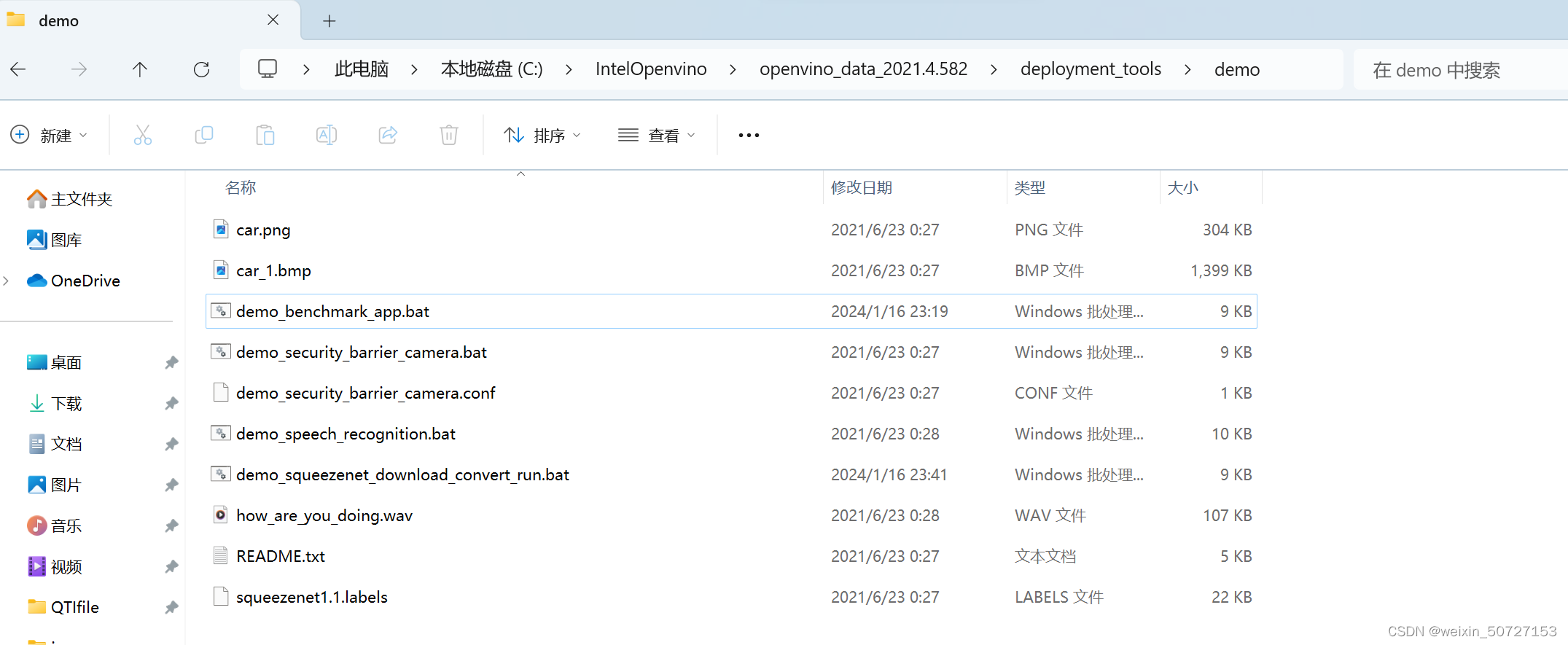Click the PC monitor icon in address bar
Image resolution: width=1568 pixels, height=645 pixels.
[268, 69]
